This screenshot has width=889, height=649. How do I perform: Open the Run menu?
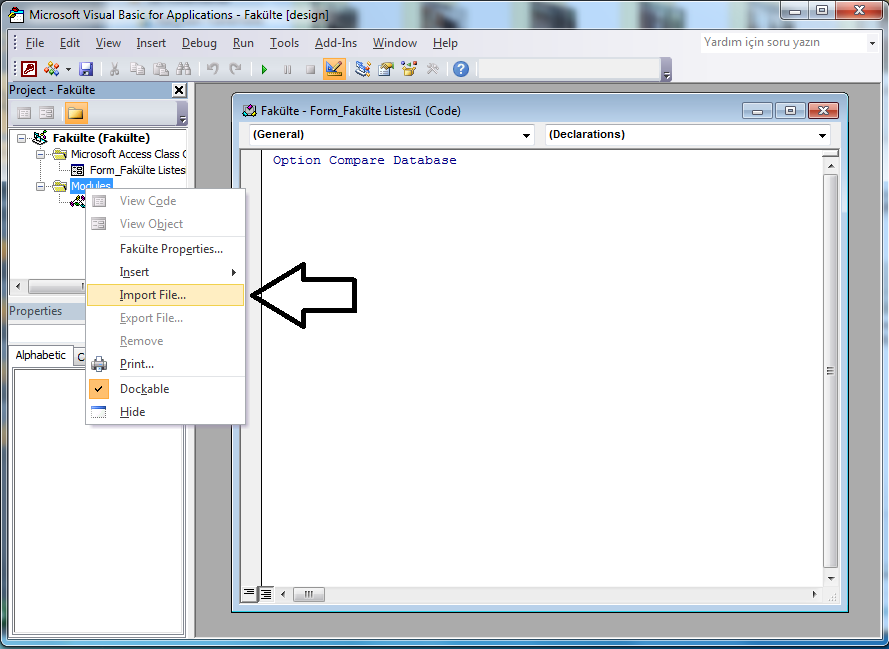(x=243, y=43)
